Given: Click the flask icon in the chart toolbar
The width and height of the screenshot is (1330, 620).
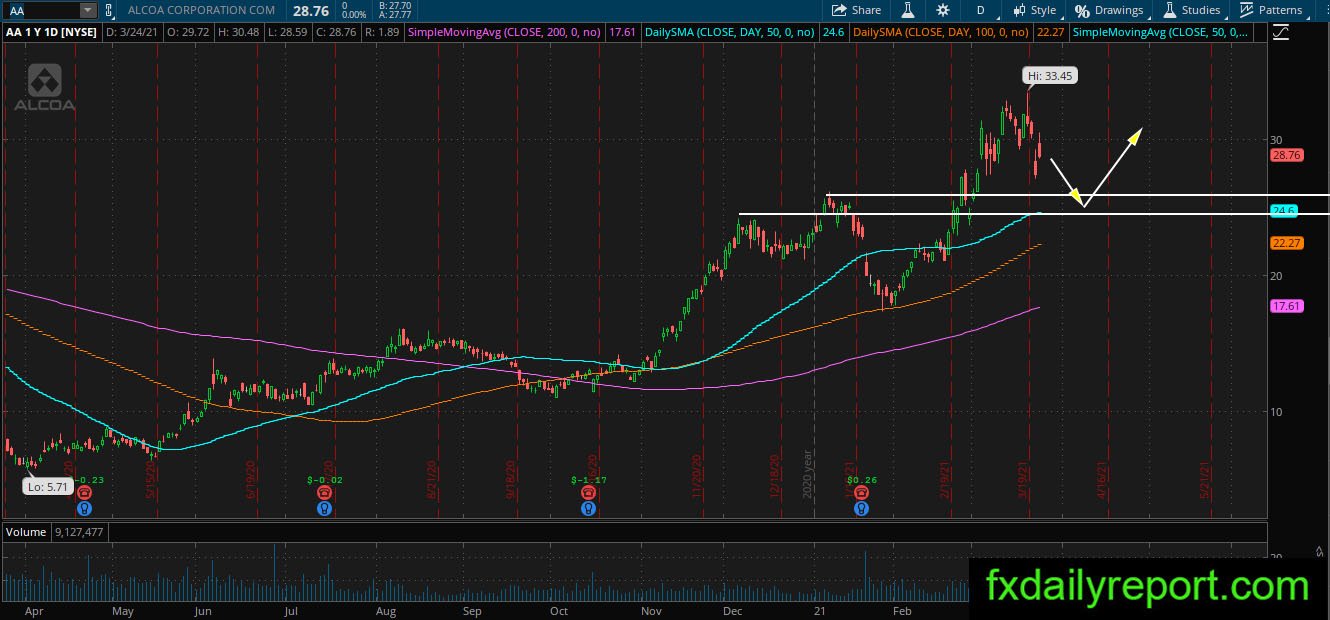Looking at the screenshot, I should (x=908, y=10).
